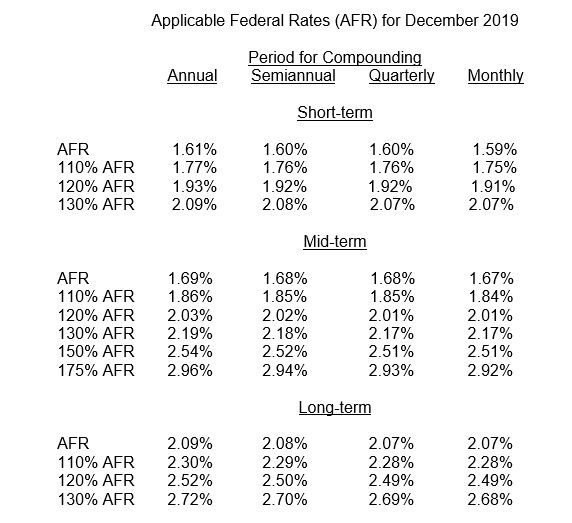Click short-term AFR annual rate 1.61%
Image resolution: width=572 pixels, height=523 pixels.
194,150
